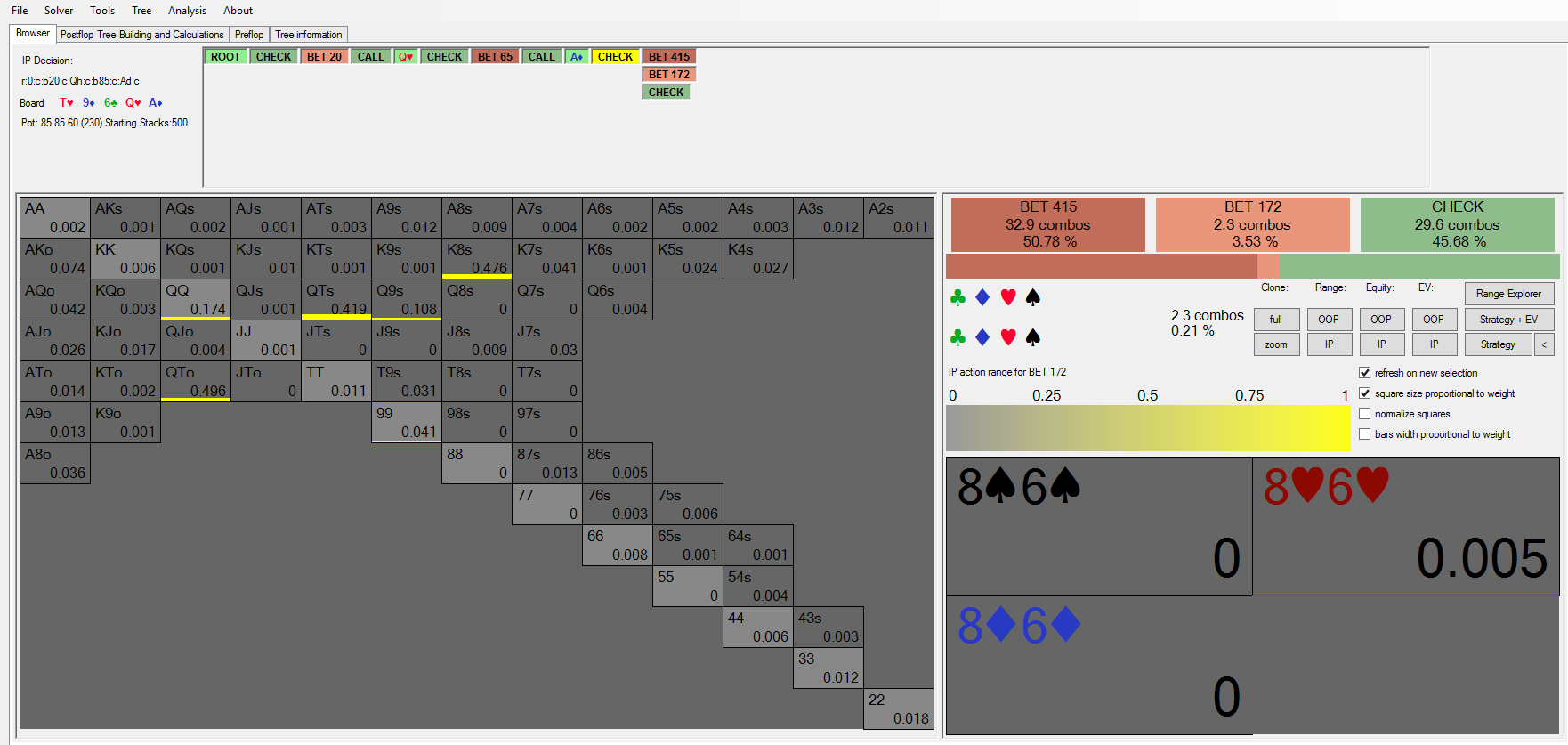The image size is (1568, 745).
Task: Click the spade suit icon in the upper suit row
Action: pos(1033,297)
